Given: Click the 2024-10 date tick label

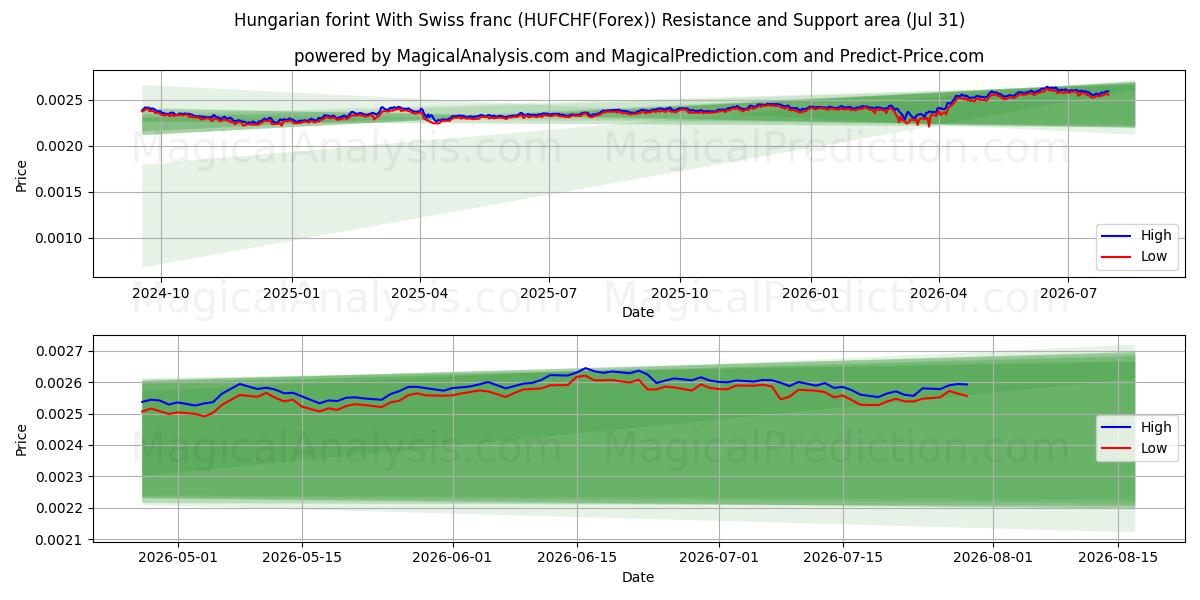Looking at the screenshot, I should tap(161, 293).
